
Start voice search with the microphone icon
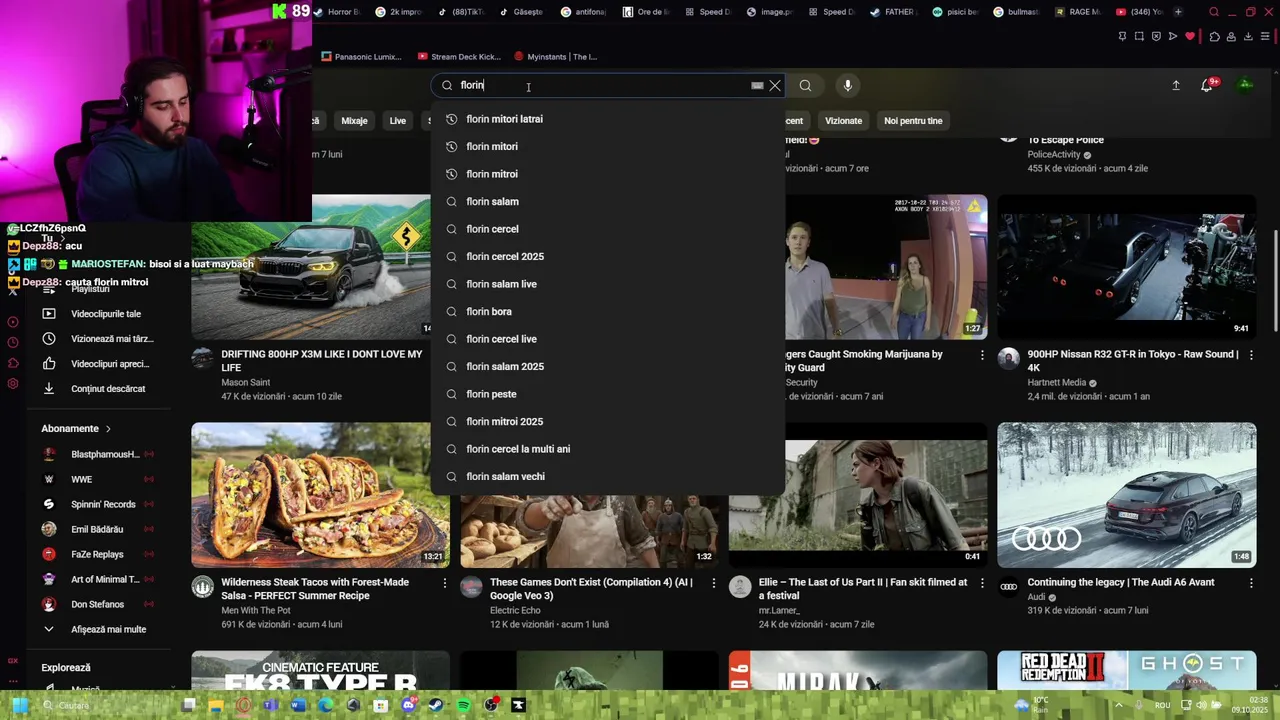847,86
